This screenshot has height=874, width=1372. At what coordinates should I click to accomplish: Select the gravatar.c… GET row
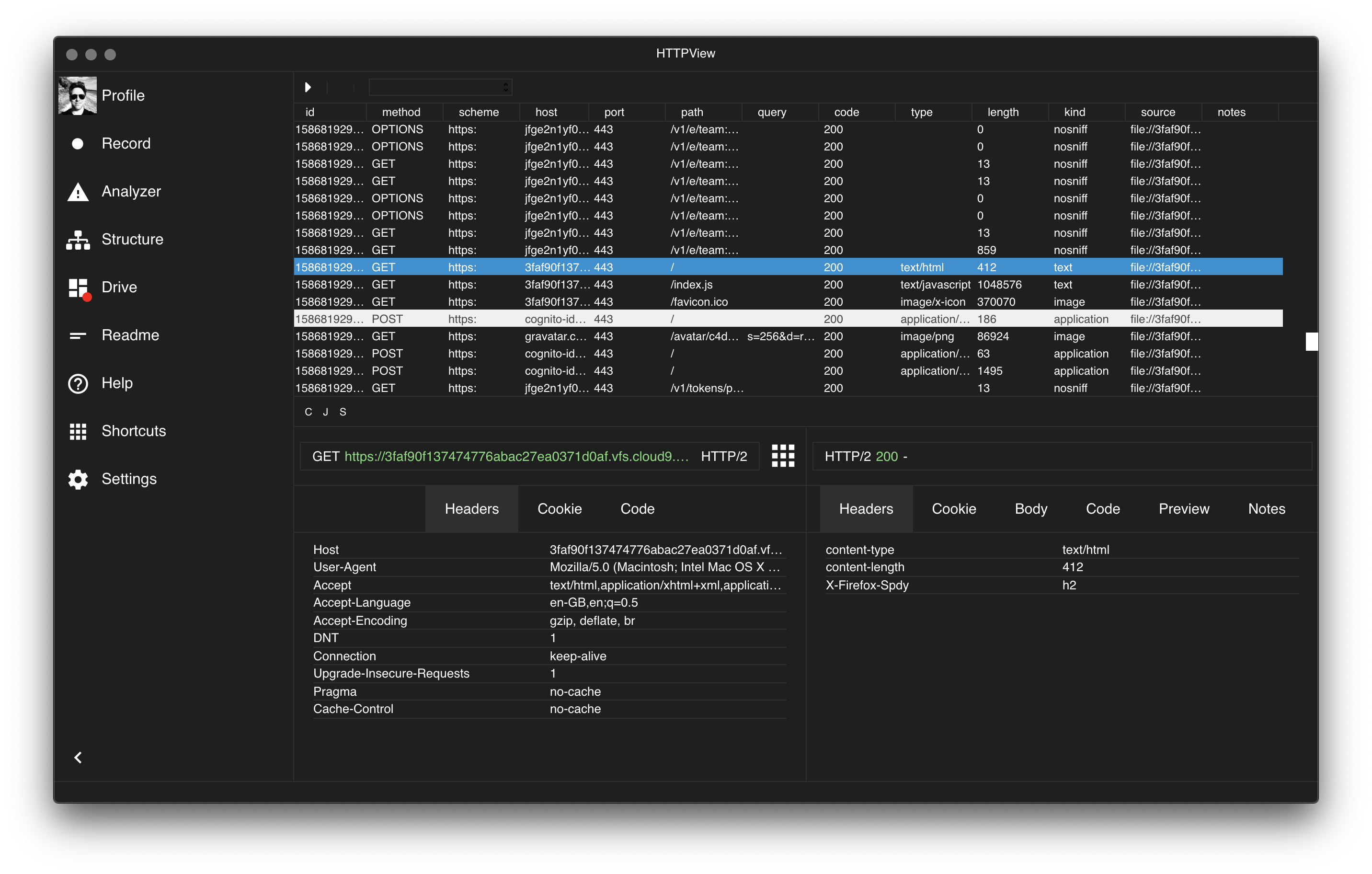click(x=788, y=337)
